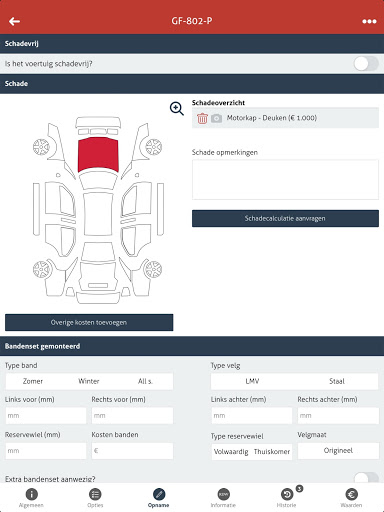Open the Waarden tab
This screenshot has width=384, height=512.
(x=351, y=498)
